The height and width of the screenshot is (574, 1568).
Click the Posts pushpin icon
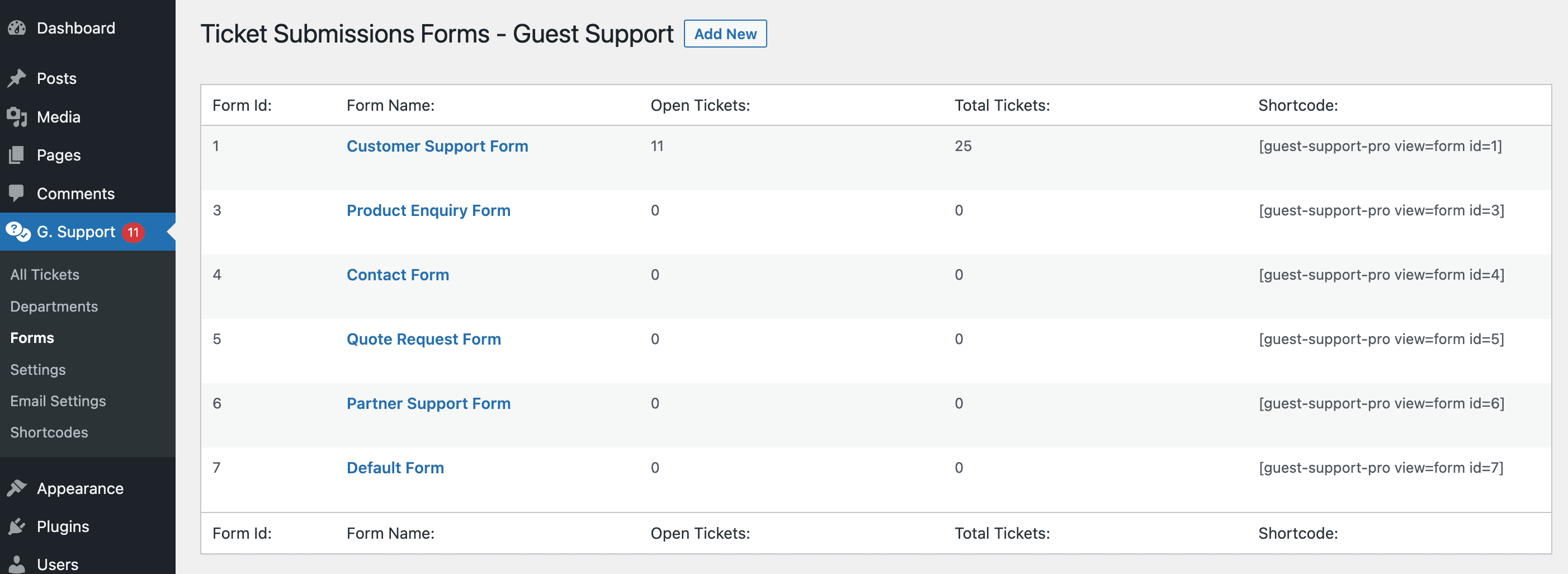click(17, 78)
